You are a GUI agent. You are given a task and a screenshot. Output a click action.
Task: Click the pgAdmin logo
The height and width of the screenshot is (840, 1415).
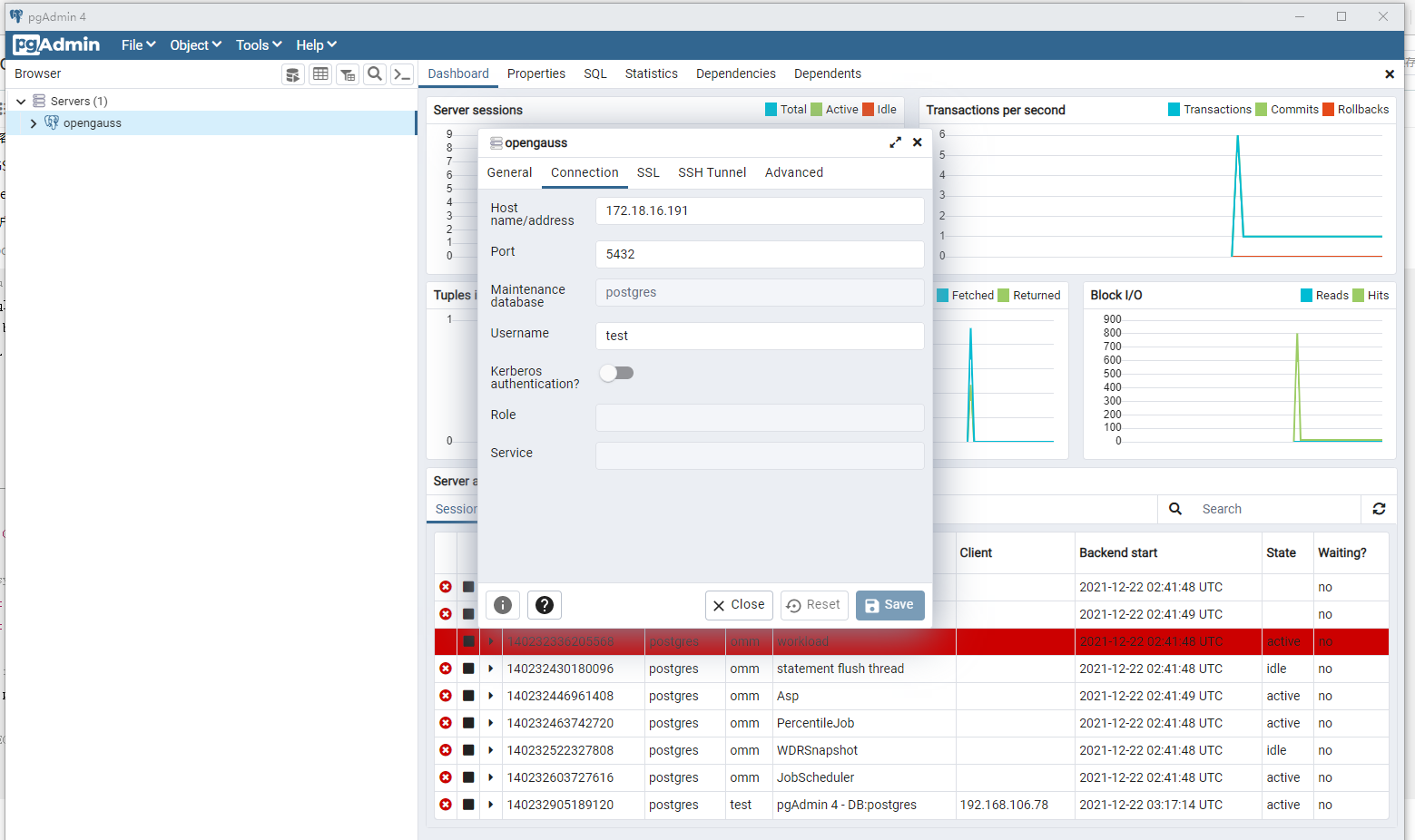click(56, 44)
